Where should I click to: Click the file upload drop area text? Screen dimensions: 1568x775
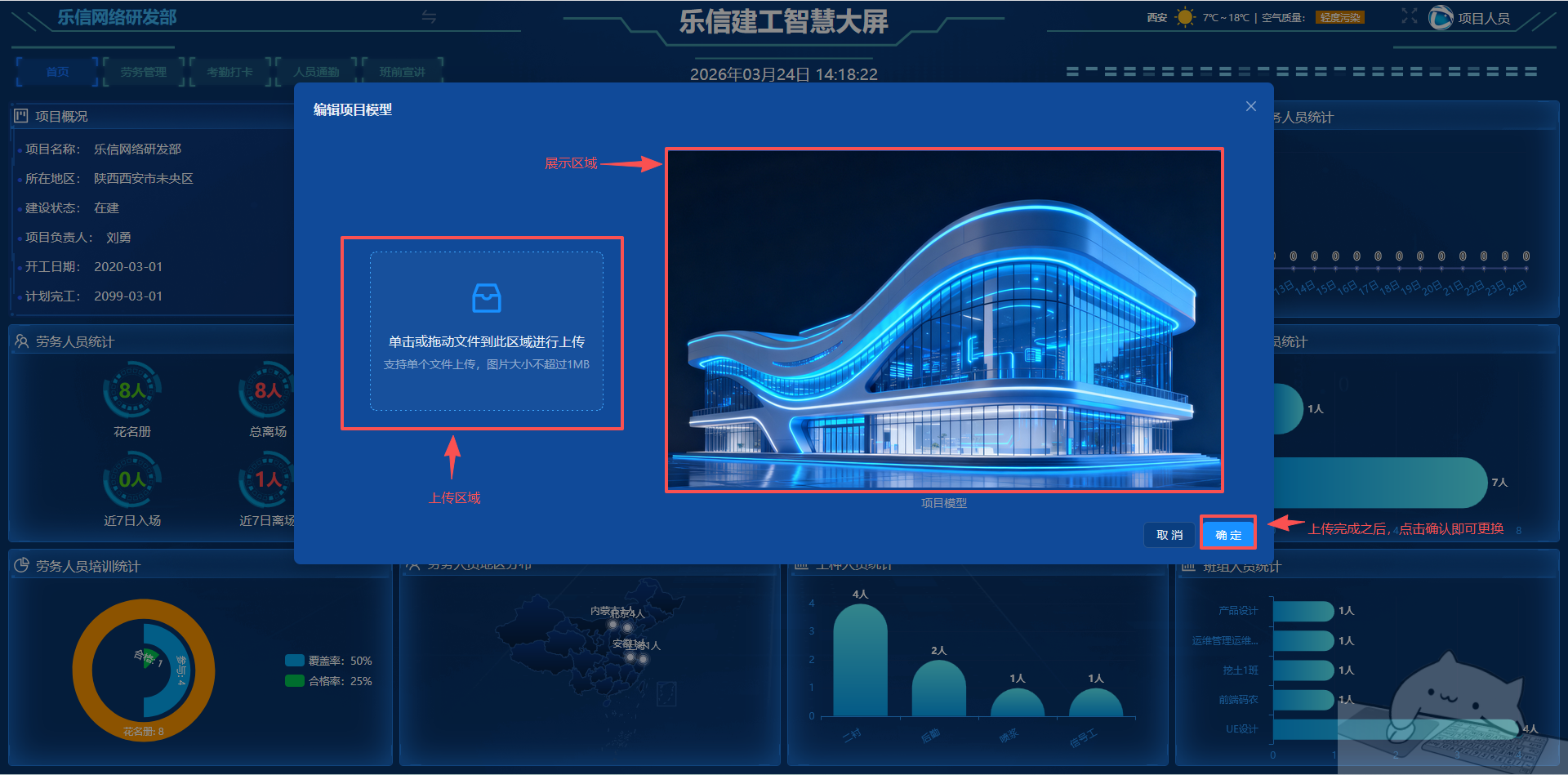coord(487,342)
